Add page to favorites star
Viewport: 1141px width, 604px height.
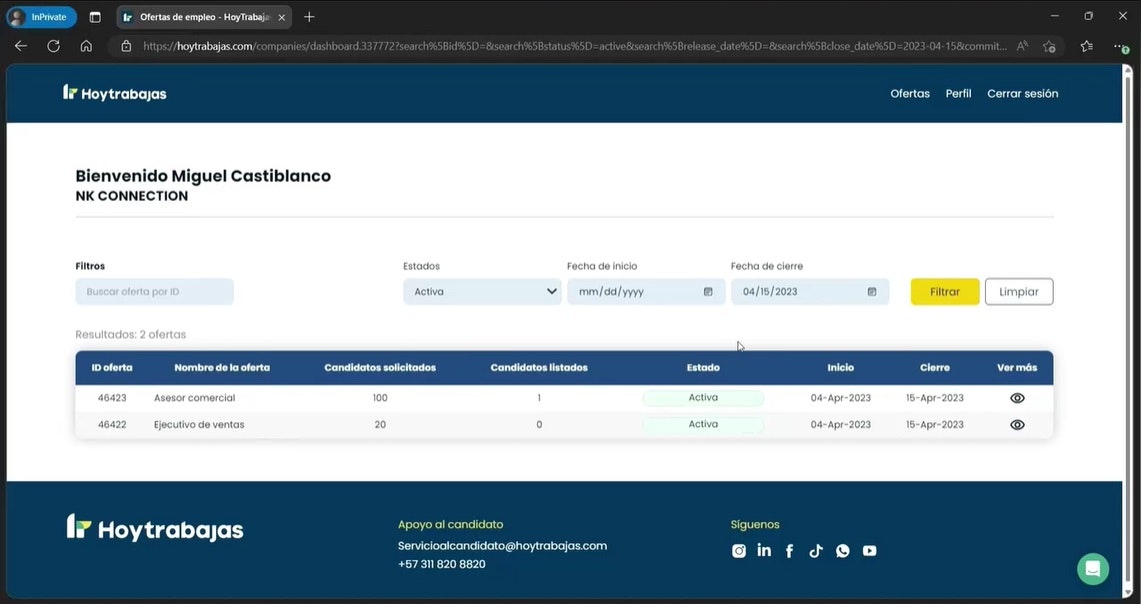pyautogui.click(x=1049, y=46)
